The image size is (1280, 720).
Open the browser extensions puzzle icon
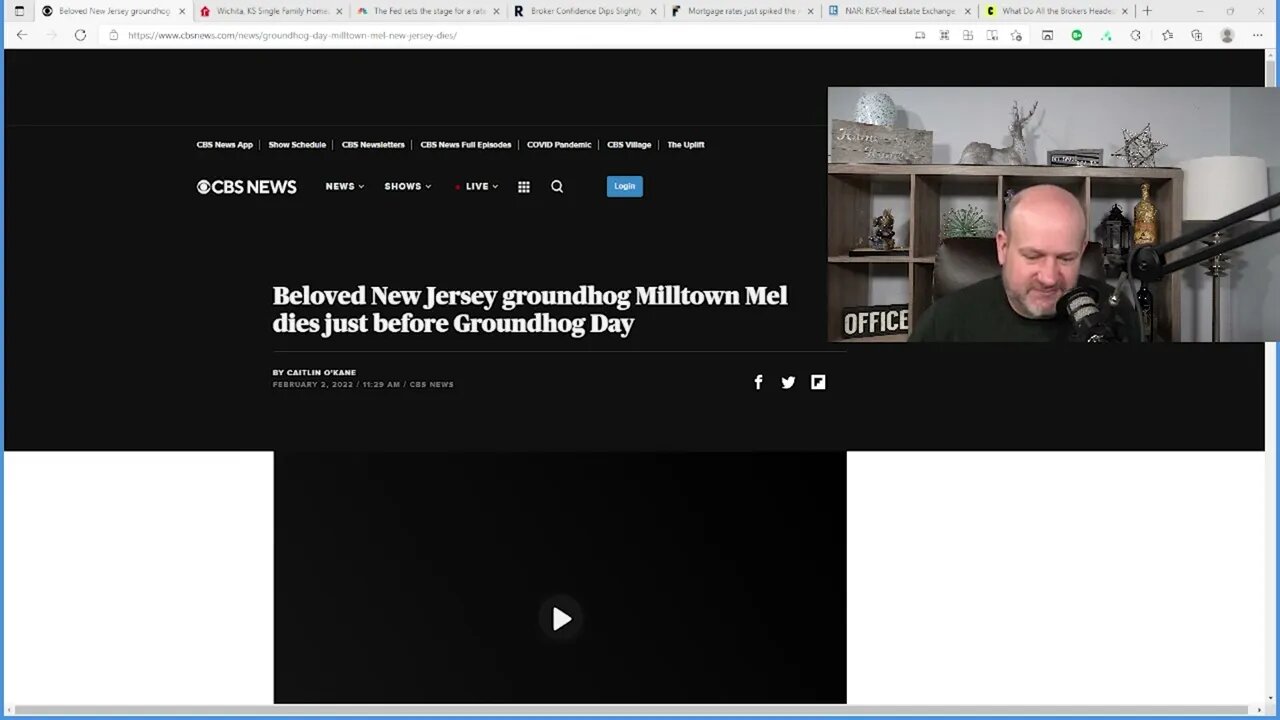tap(1135, 35)
